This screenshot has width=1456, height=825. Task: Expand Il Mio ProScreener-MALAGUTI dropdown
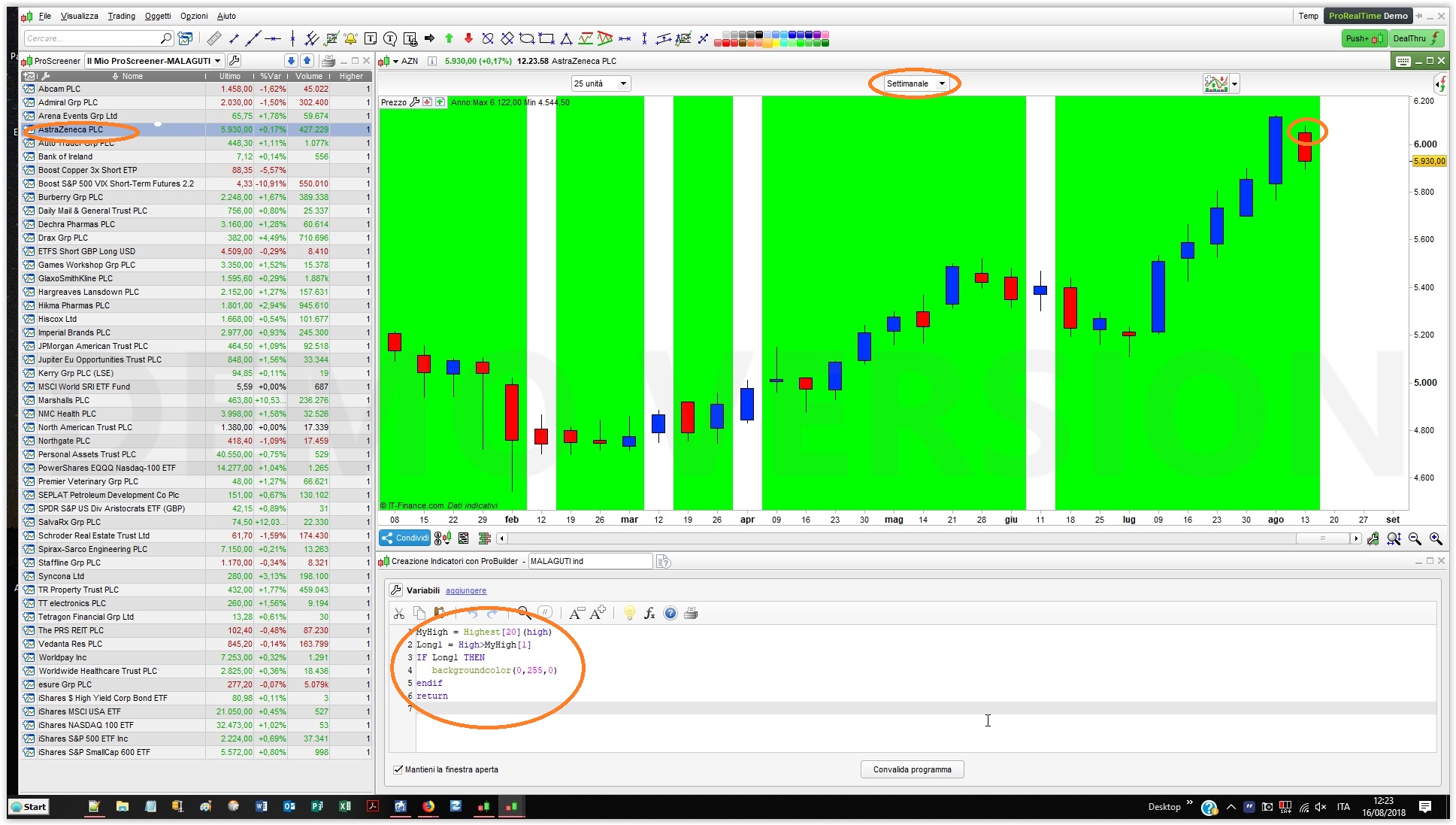217,61
